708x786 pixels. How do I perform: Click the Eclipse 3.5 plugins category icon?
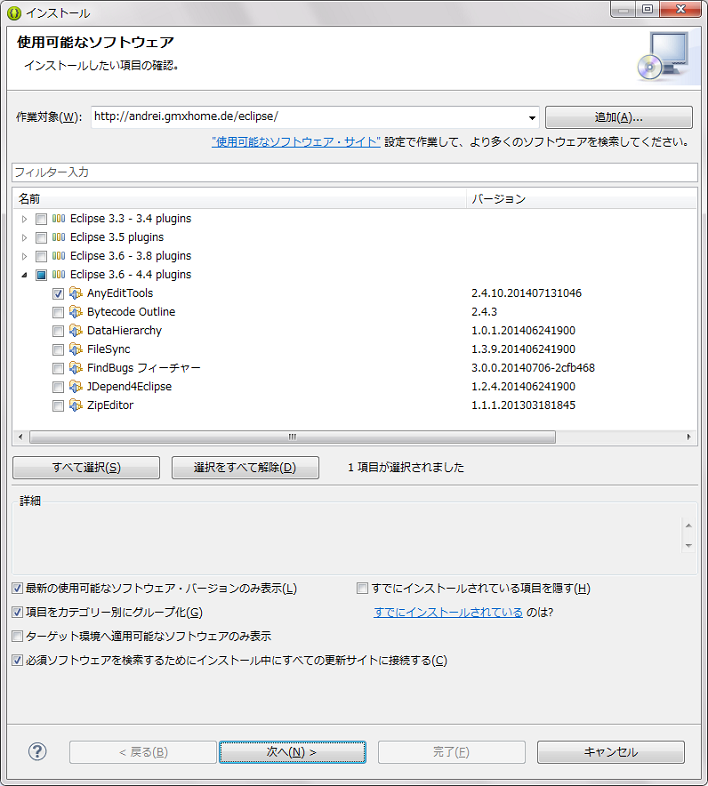(59, 237)
